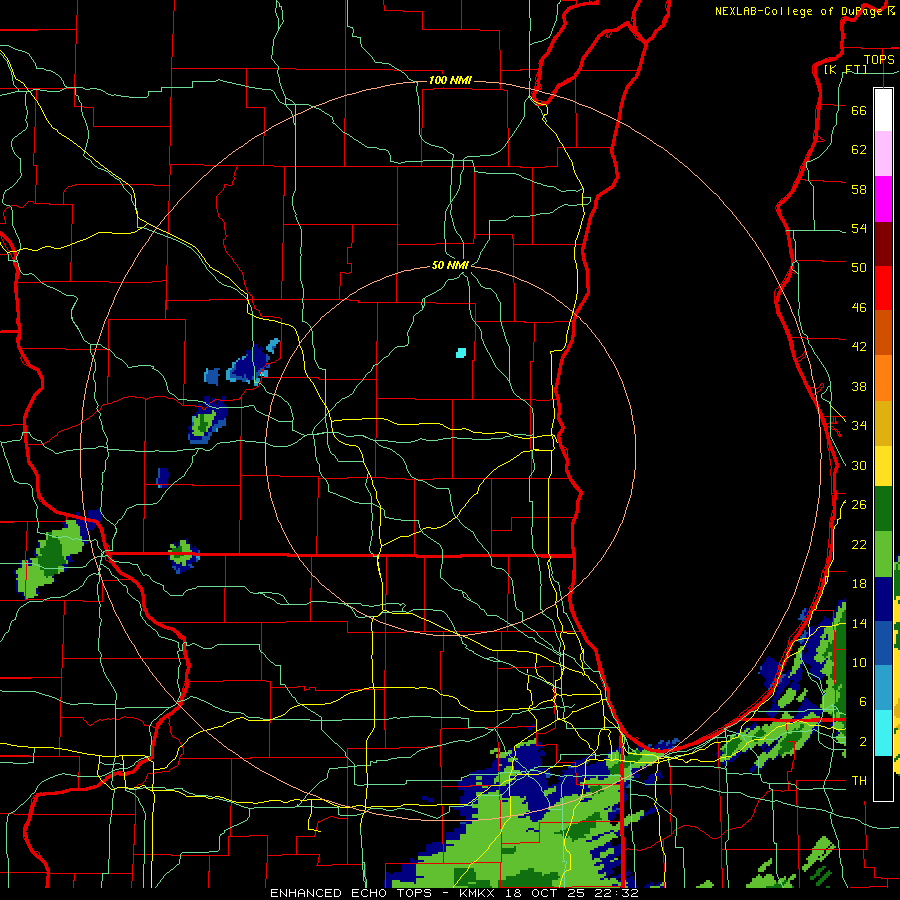
Task: Click the "50 NMI" range ring label
Action: pos(451,265)
